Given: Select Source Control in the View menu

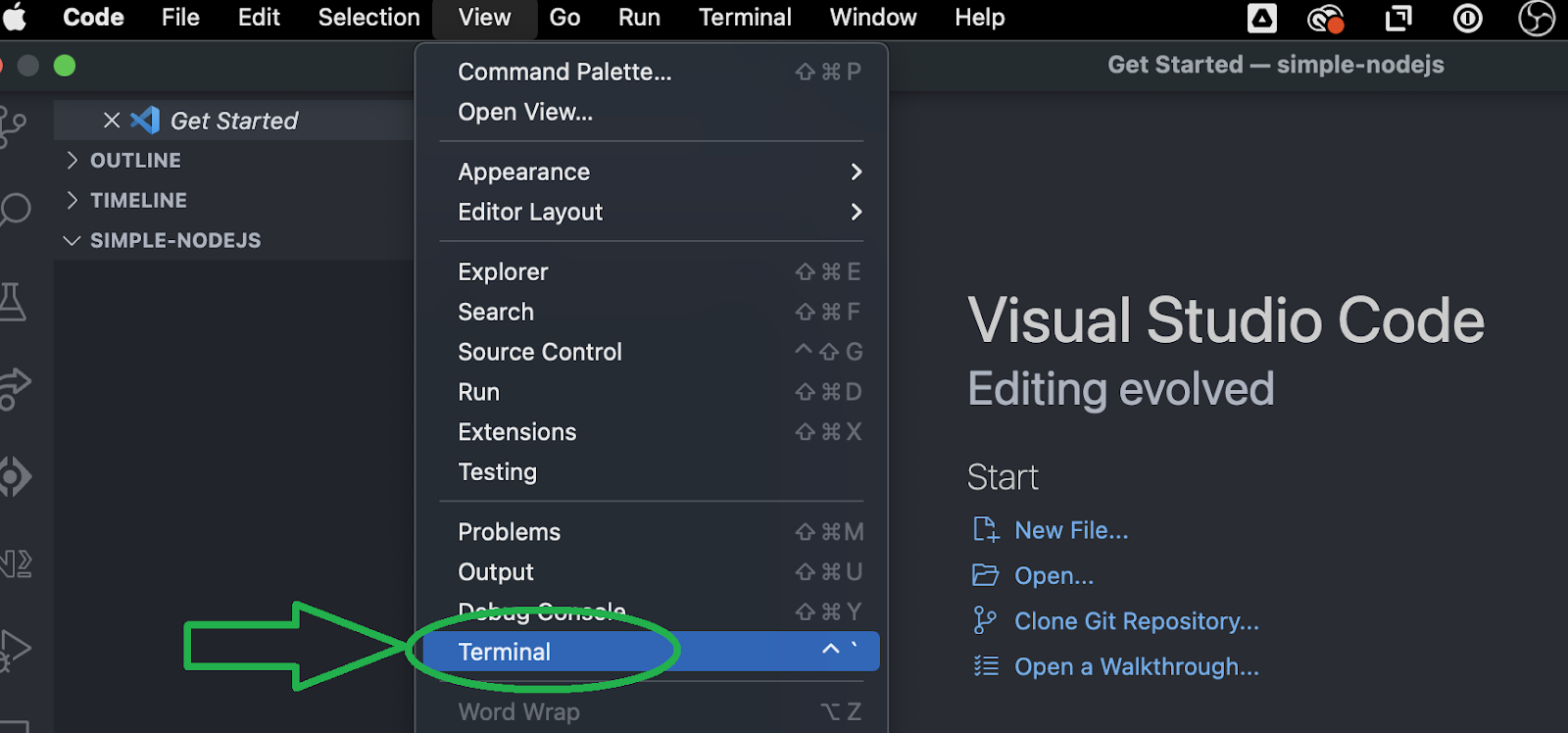Looking at the screenshot, I should tap(652, 352).
